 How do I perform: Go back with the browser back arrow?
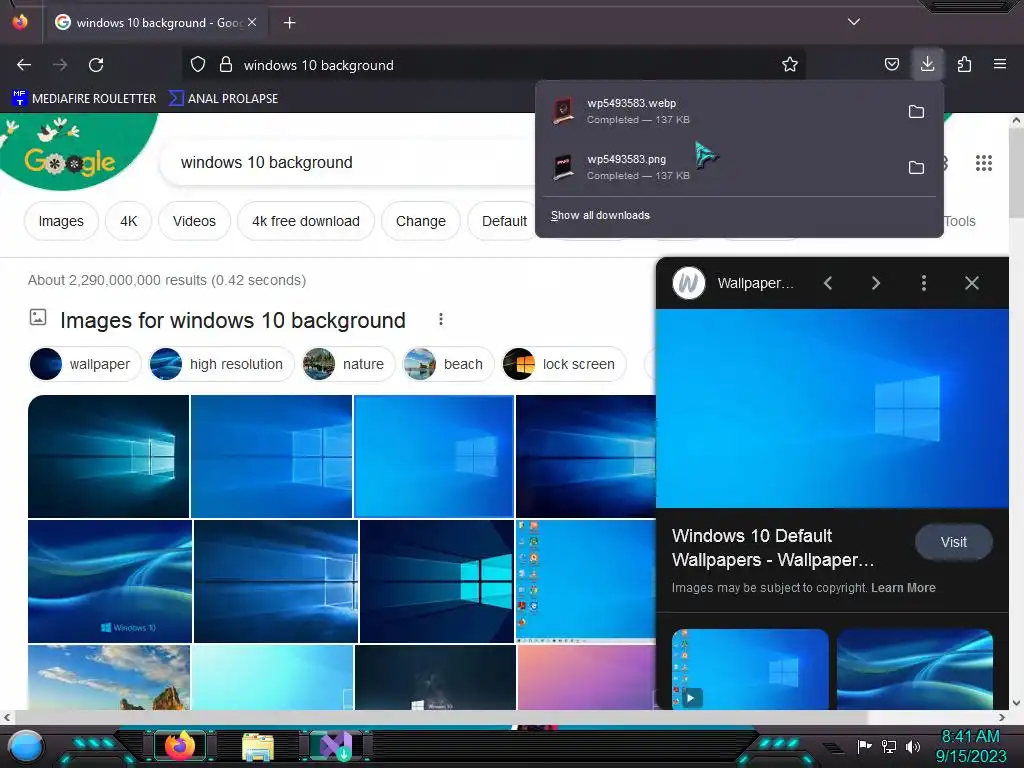pyautogui.click(x=24, y=65)
